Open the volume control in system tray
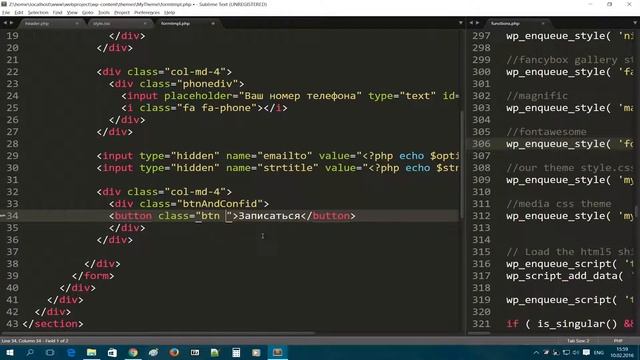This screenshot has height=360, width=640. 576,353
